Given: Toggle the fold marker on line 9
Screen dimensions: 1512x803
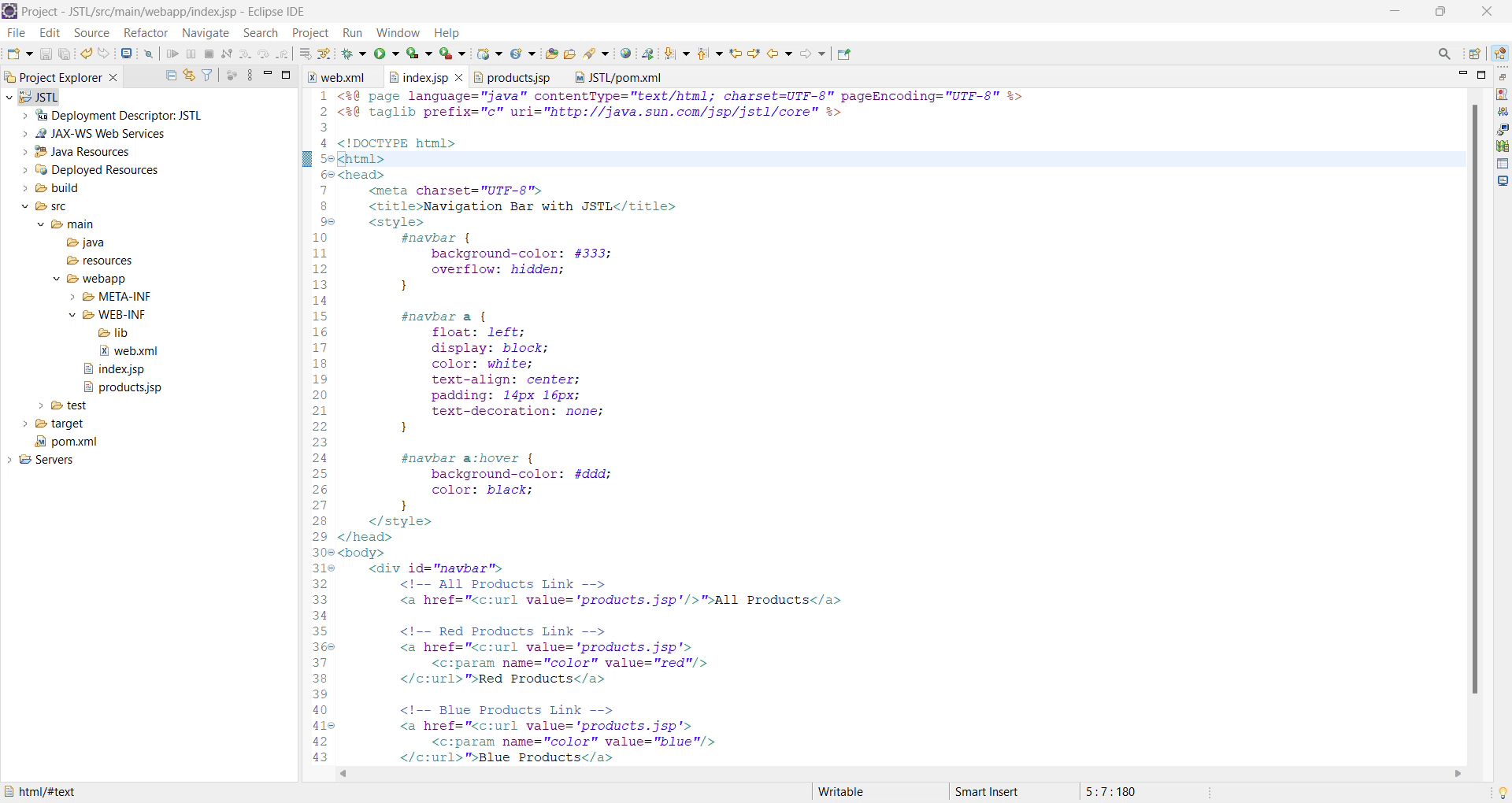Looking at the screenshot, I should point(332,223).
